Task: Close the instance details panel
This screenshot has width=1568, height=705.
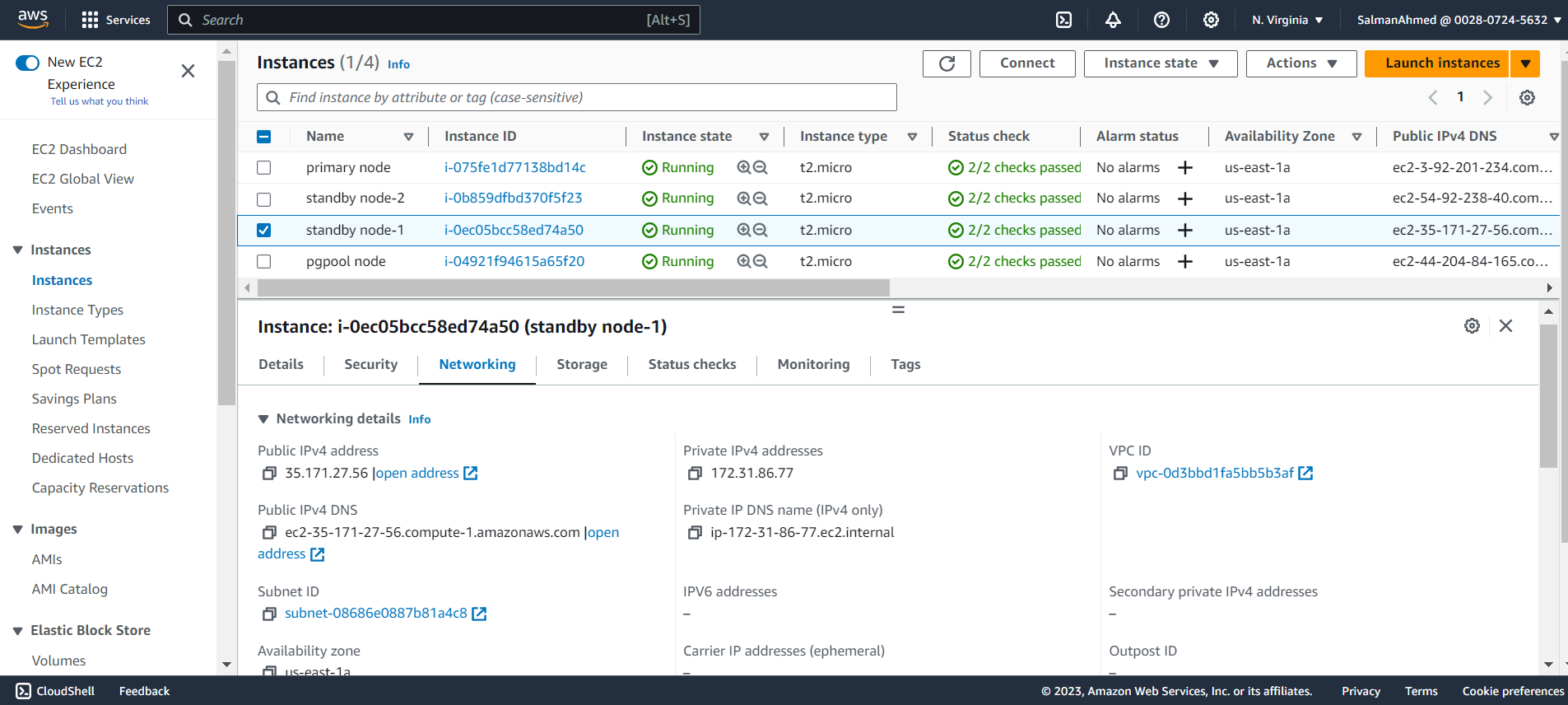Action: (1505, 326)
